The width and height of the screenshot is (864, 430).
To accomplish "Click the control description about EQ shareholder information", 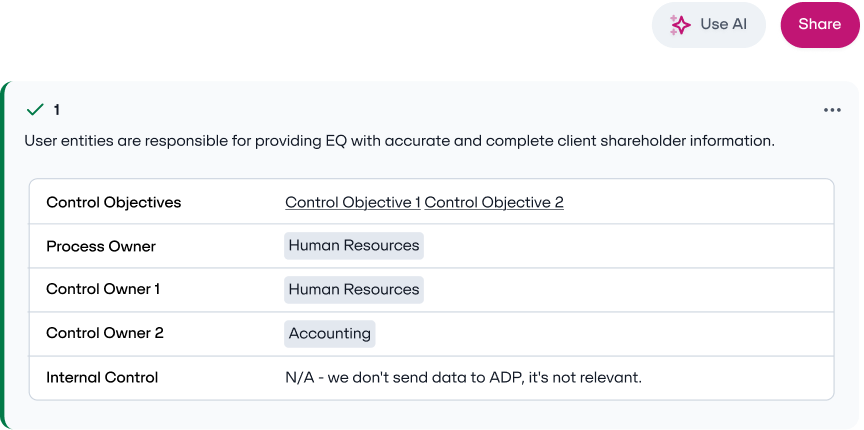I will [399, 141].
